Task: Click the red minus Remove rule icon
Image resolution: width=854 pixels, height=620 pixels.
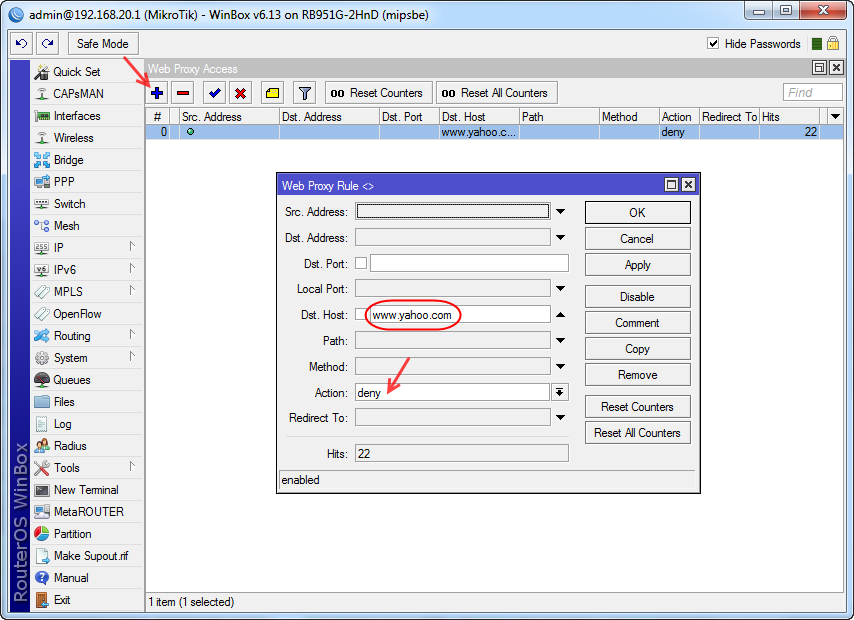Action: 183,93
